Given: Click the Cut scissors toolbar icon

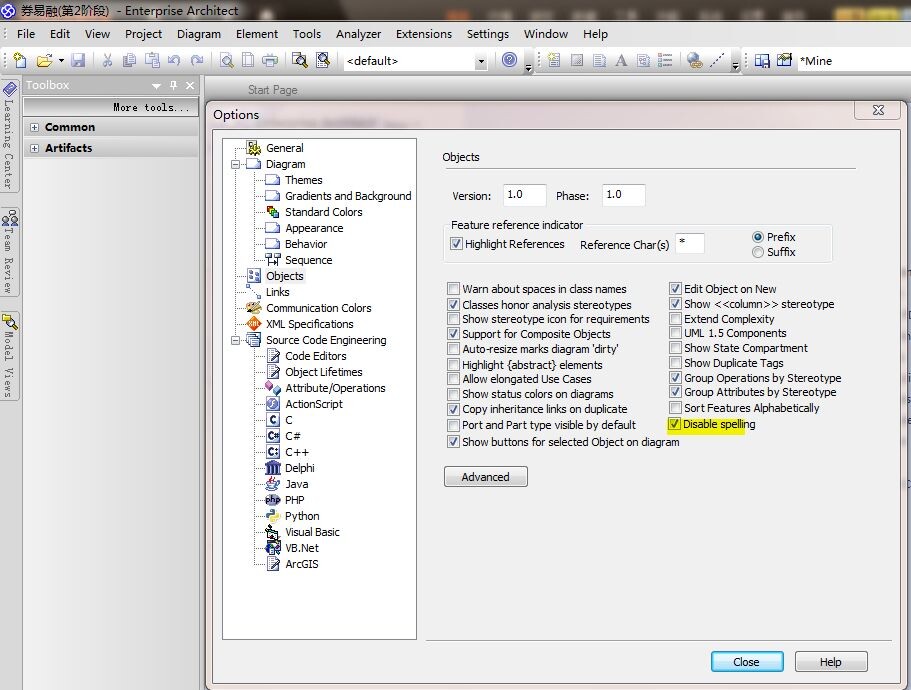Looking at the screenshot, I should pos(107,60).
